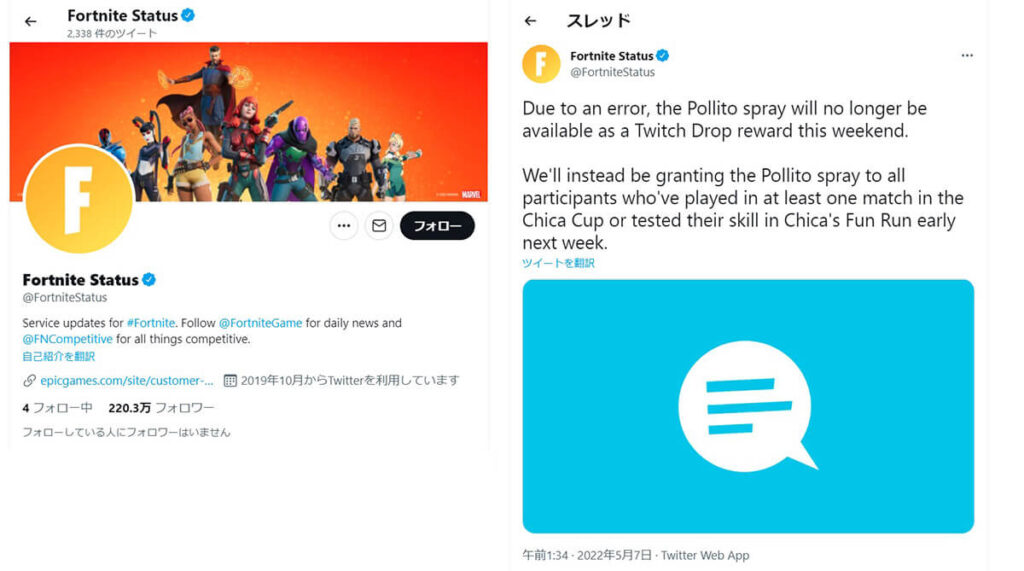Click the calendar icon by join date
Image resolution: width=1024 pixels, height=571 pixels.
[230, 380]
